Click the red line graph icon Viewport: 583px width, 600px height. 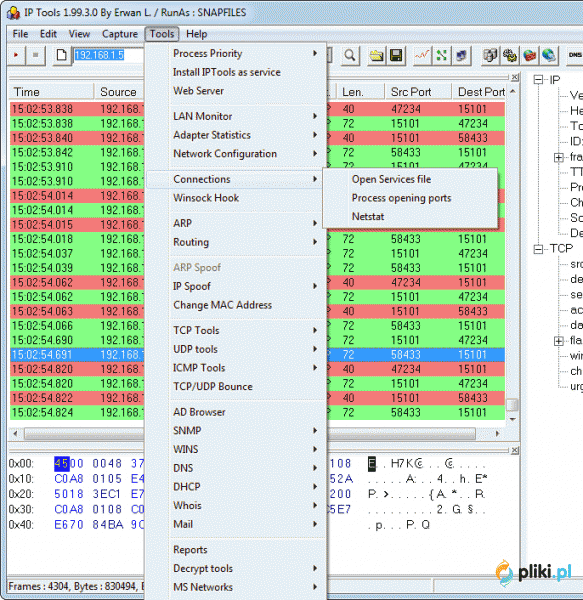coord(422,55)
